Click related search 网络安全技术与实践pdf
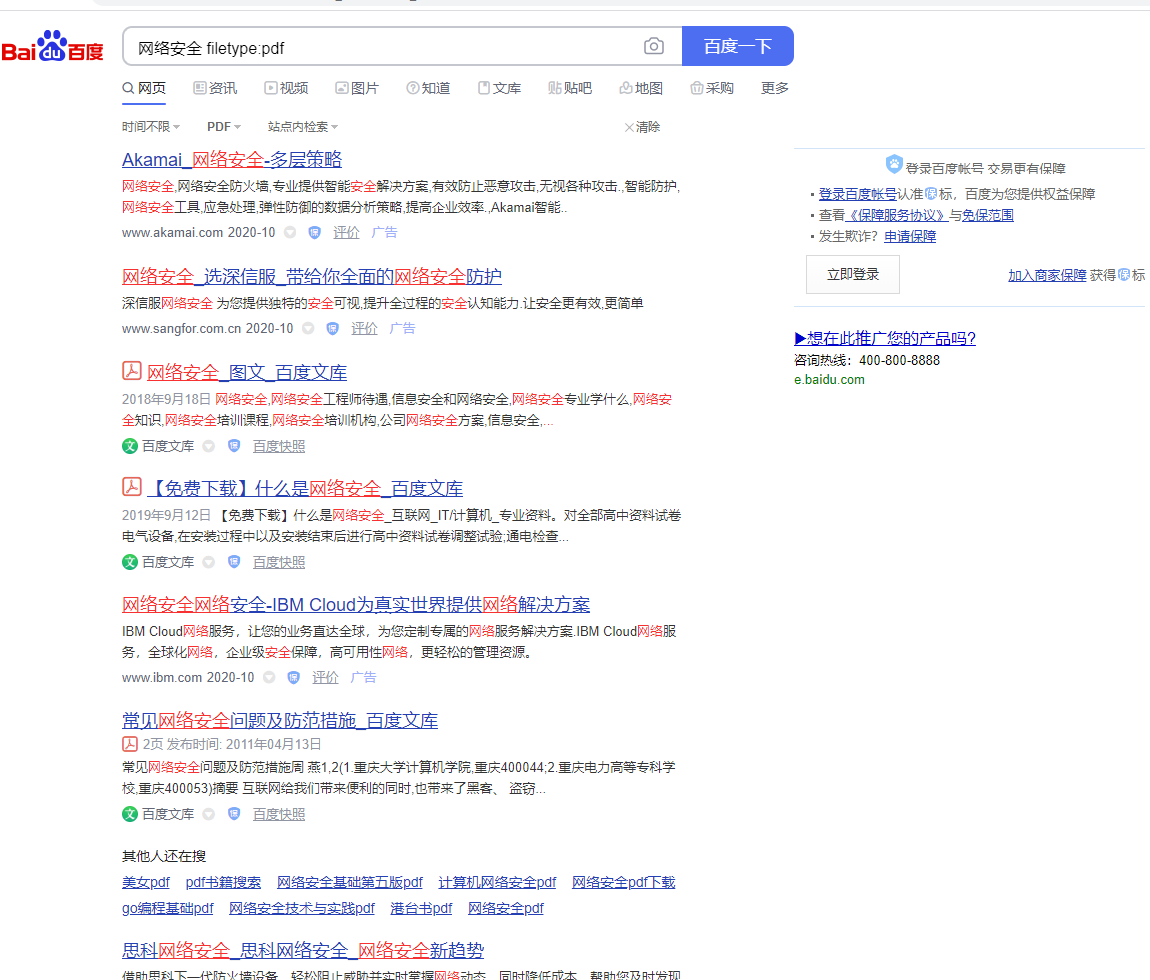 pyautogui.click(x=301, y=908)
